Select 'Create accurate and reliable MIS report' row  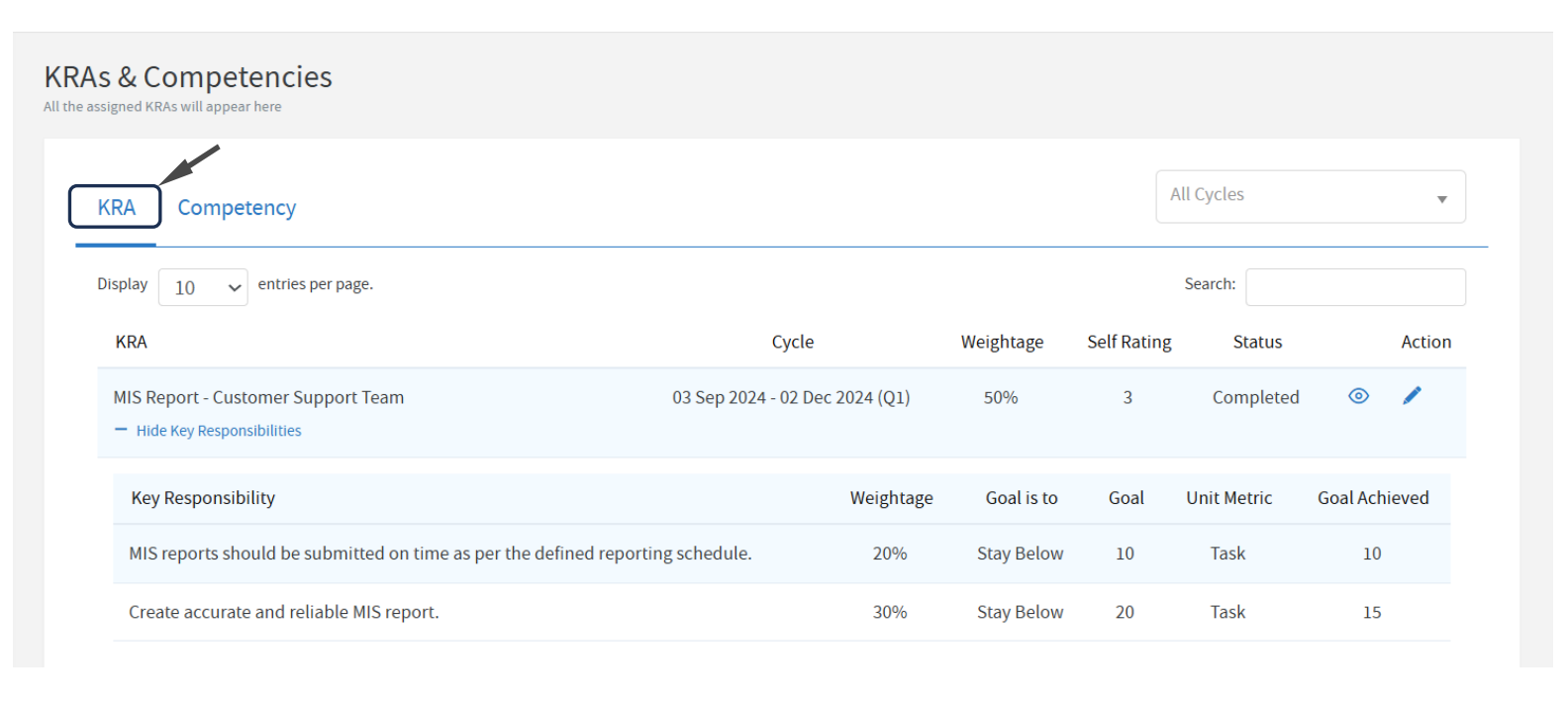click(x=283, y=612)
